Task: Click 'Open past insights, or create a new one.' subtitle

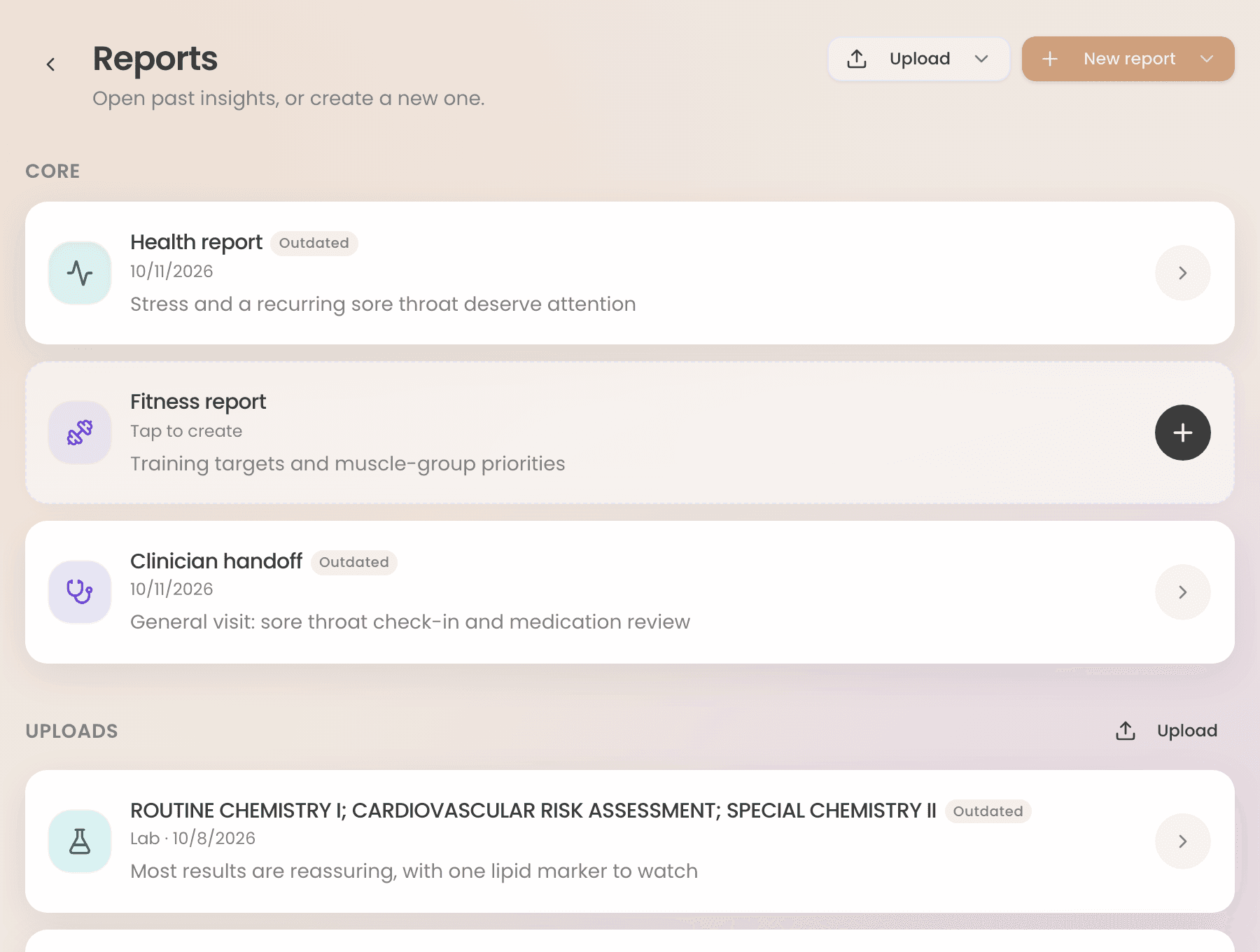Action: [288, 99]
